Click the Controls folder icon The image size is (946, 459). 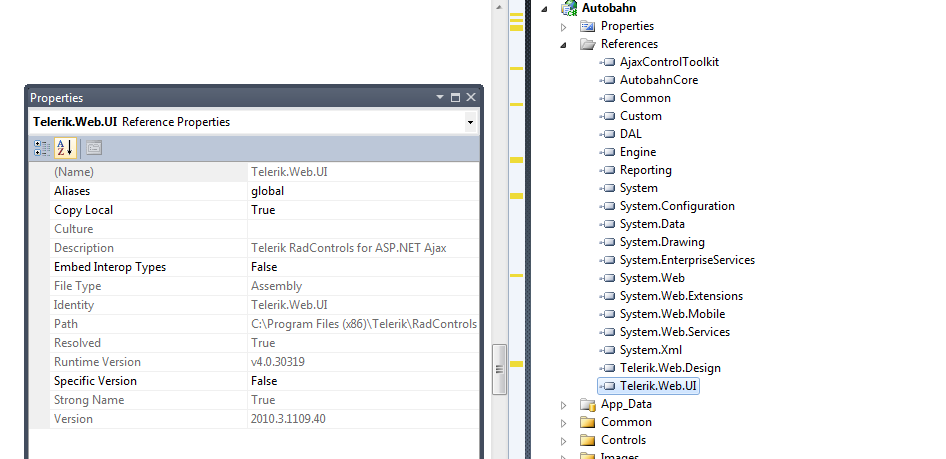point(588,440)
